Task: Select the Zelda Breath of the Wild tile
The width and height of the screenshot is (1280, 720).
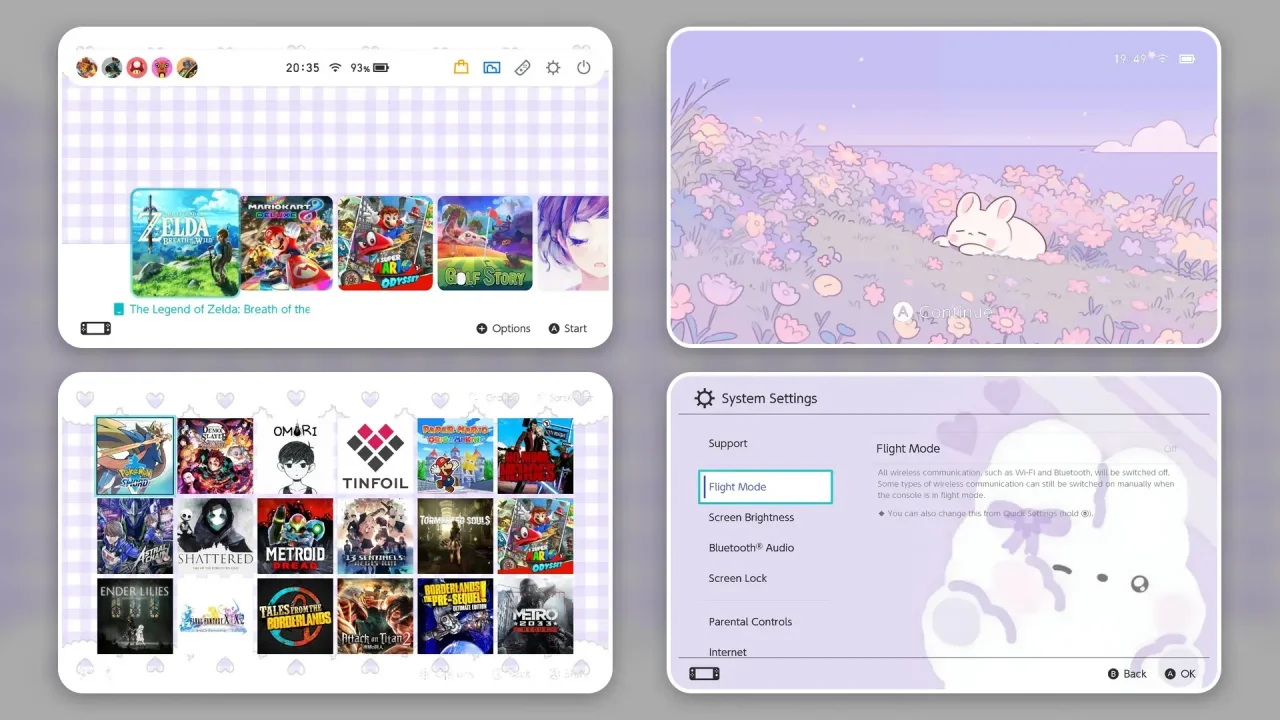Action: tap(185, 243)
